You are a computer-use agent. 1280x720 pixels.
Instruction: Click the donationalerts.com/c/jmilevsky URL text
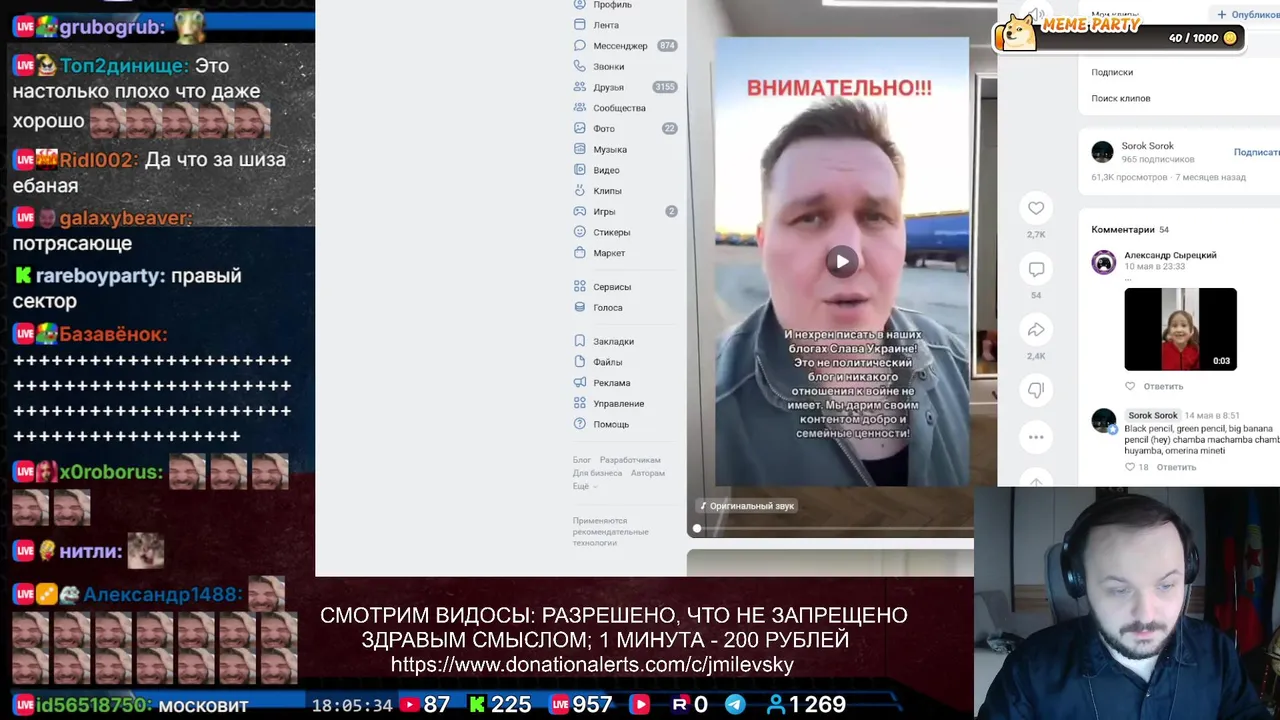pyautogui.click(x=592, y=665)
